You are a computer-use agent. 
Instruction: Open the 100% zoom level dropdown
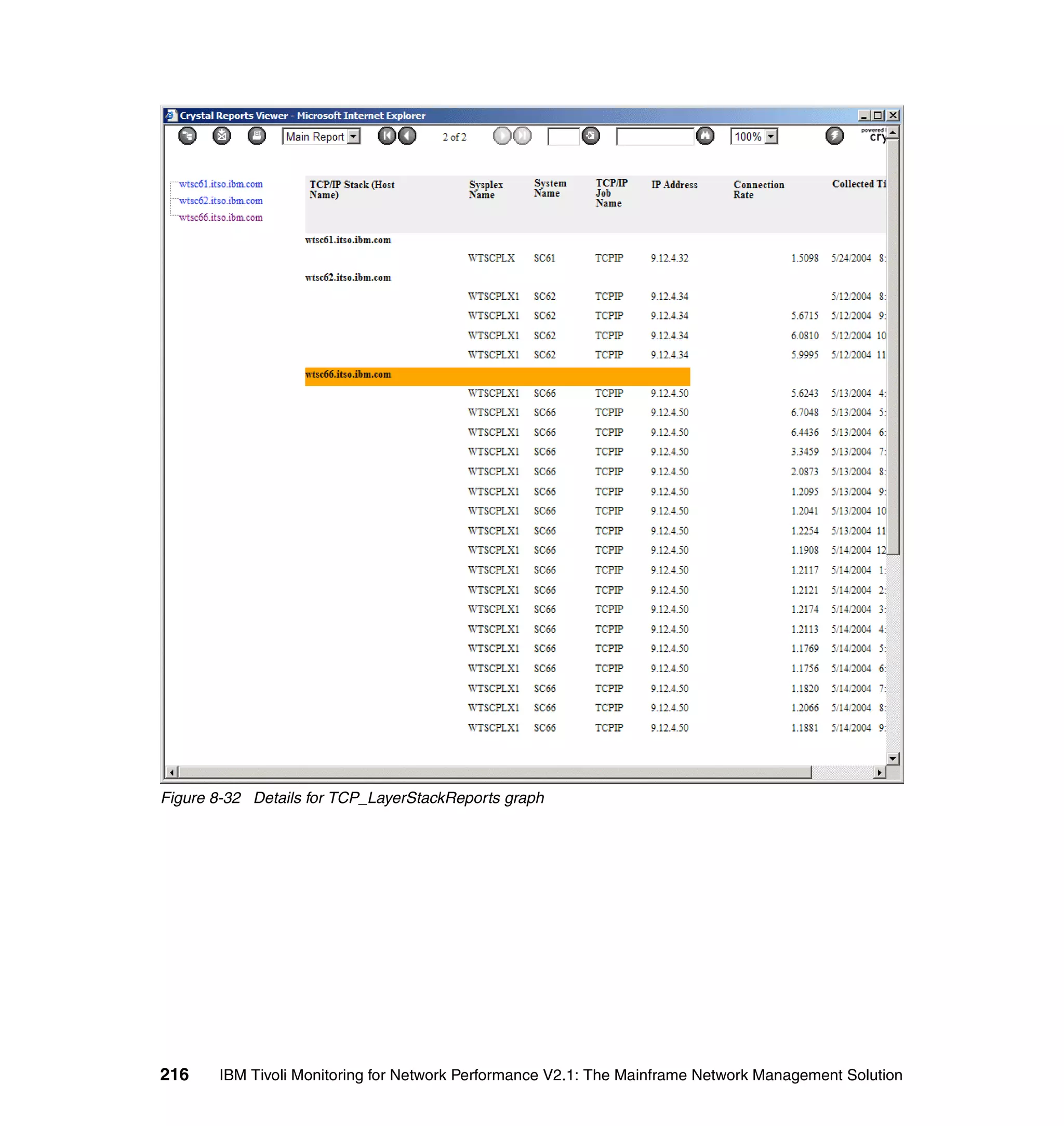coord(754,137)
